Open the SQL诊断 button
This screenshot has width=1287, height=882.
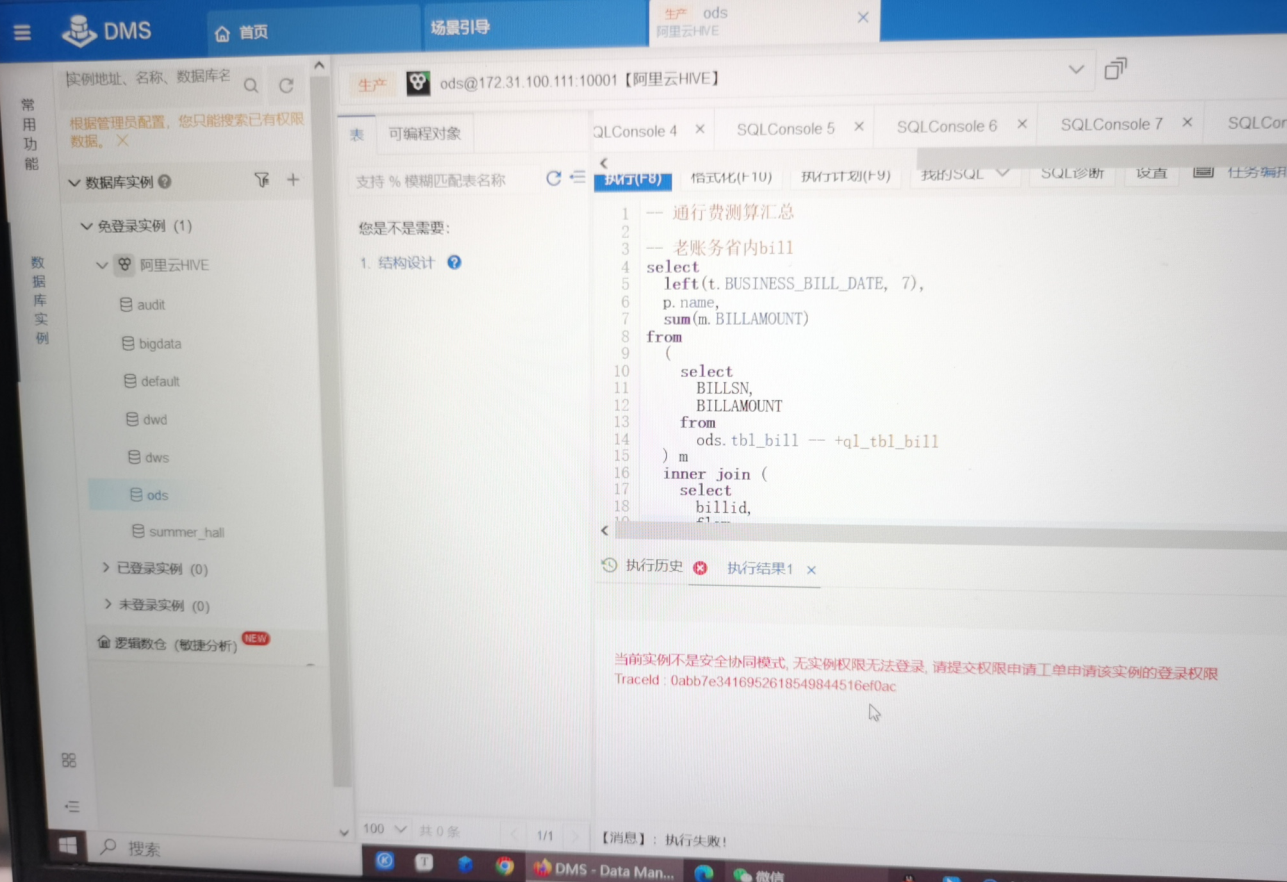click(x=1071, y=172)
